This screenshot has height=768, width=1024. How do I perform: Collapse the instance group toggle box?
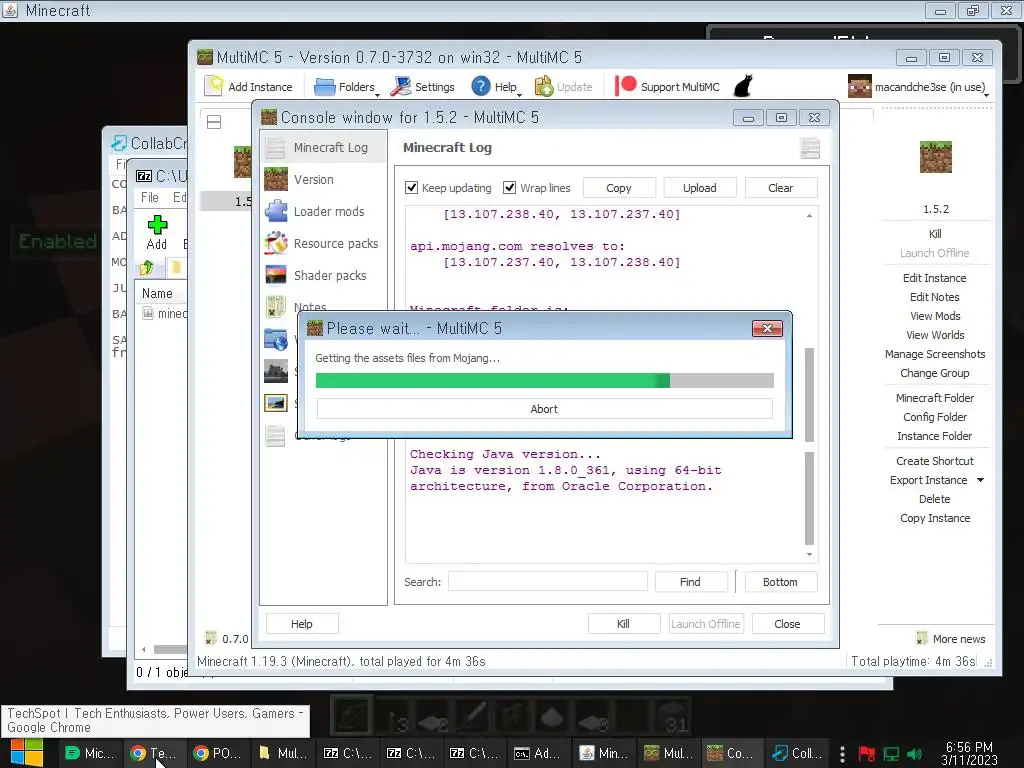(214, 122)
